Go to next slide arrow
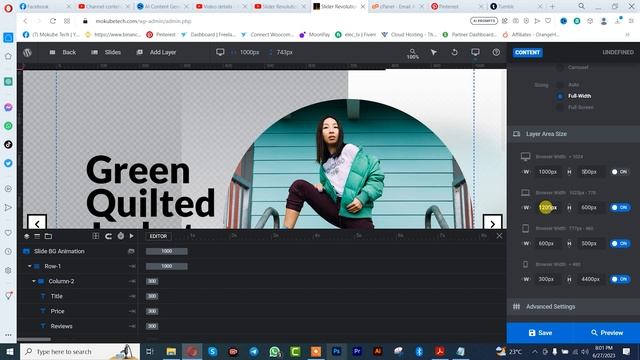The width and height of the screenshot is (640, 360). click(x=492, y=223)
